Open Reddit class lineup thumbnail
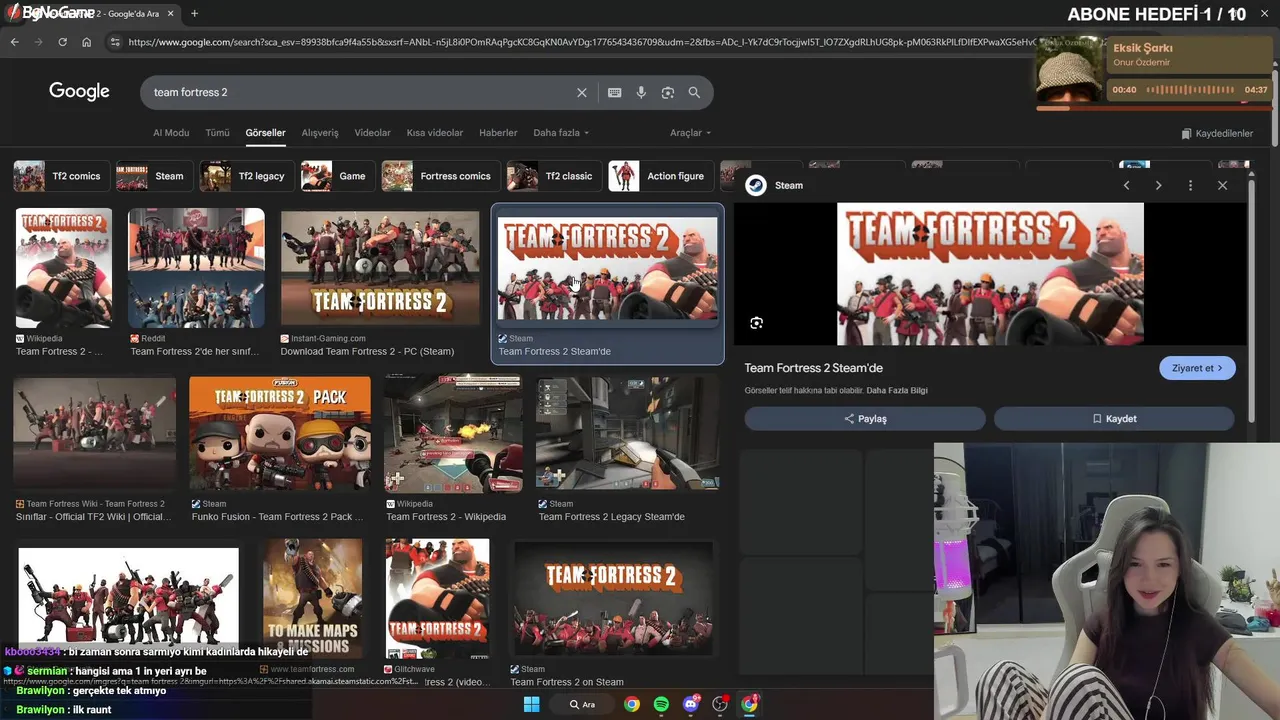 point(197,268)
